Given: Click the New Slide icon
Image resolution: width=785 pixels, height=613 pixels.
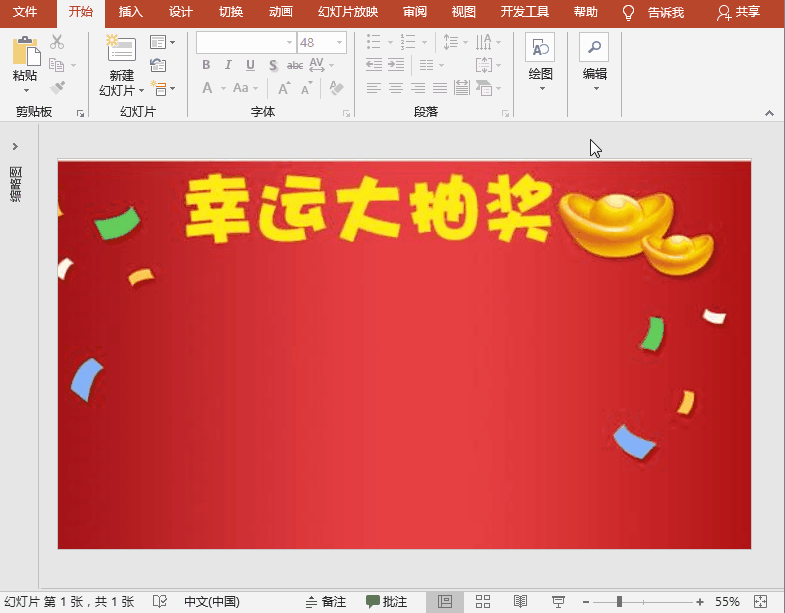Looking at the screenshot, I should 121,49.
